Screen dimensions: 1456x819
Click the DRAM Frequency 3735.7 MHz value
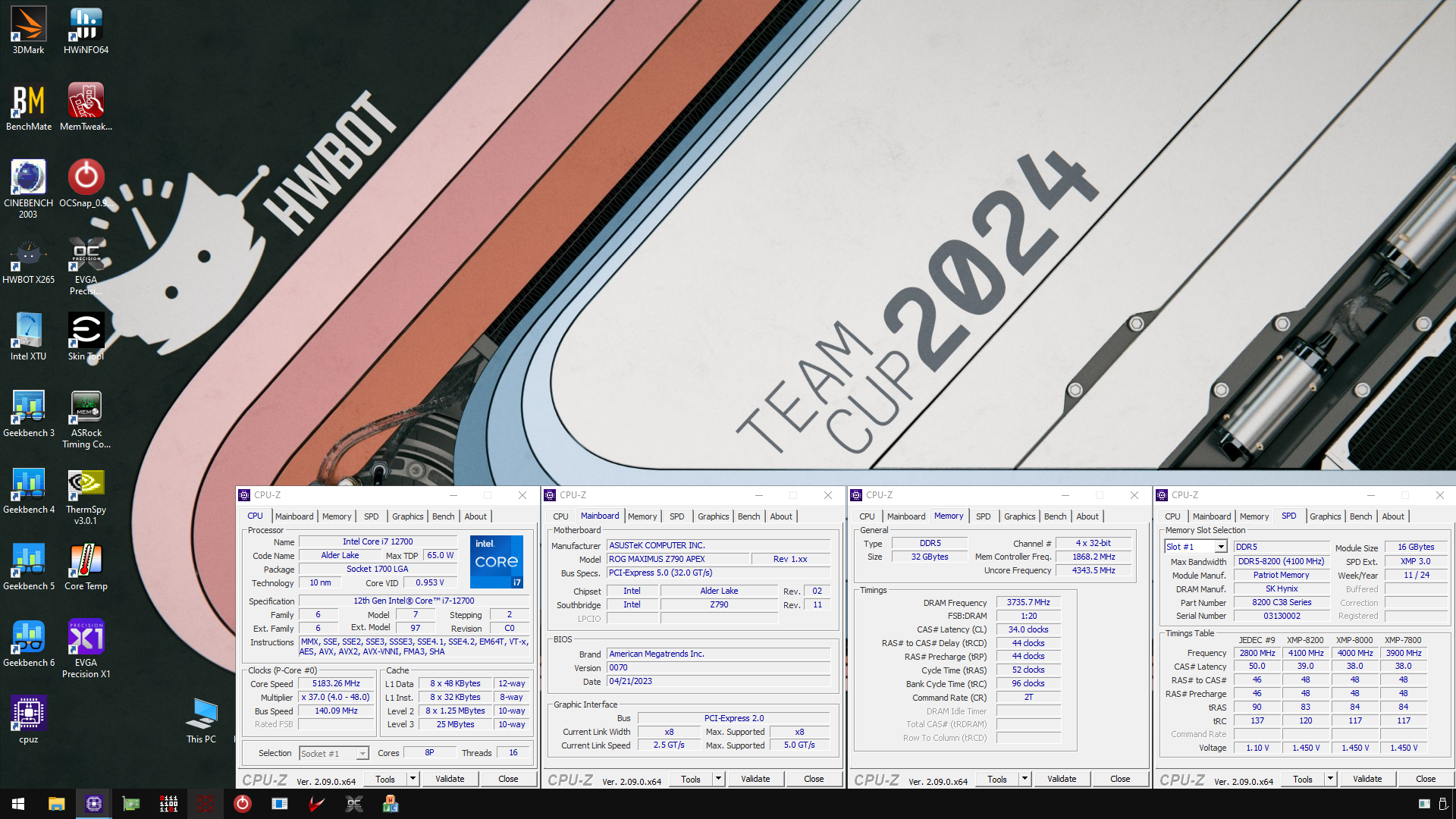click(1028, 602)
